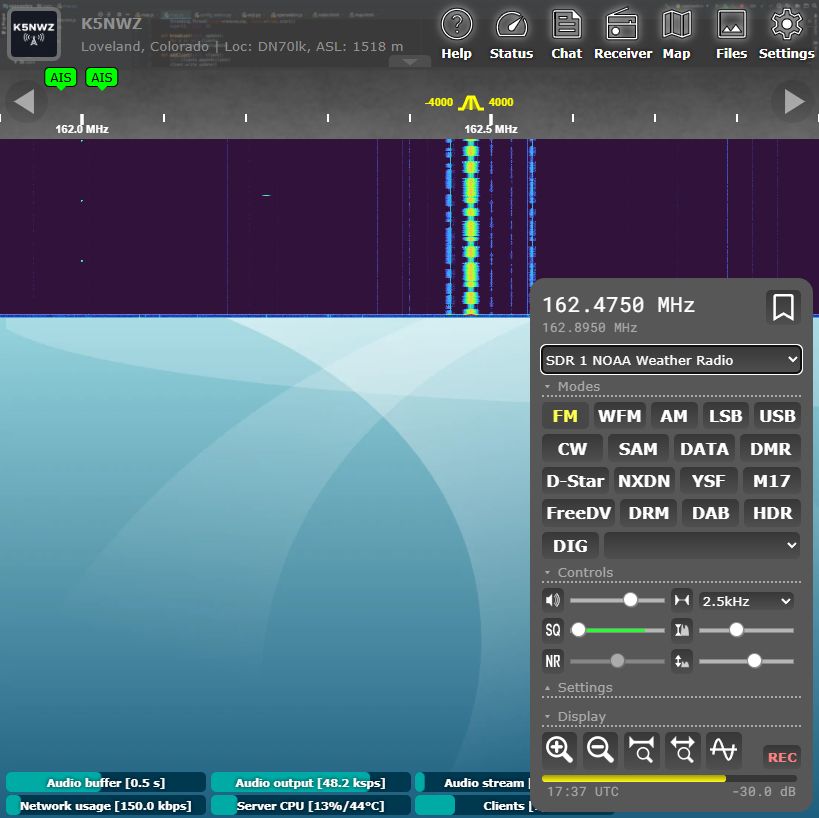Screen dimensions: 819x818
Task: Collapse the Modes section
Action: coord(579,387)
